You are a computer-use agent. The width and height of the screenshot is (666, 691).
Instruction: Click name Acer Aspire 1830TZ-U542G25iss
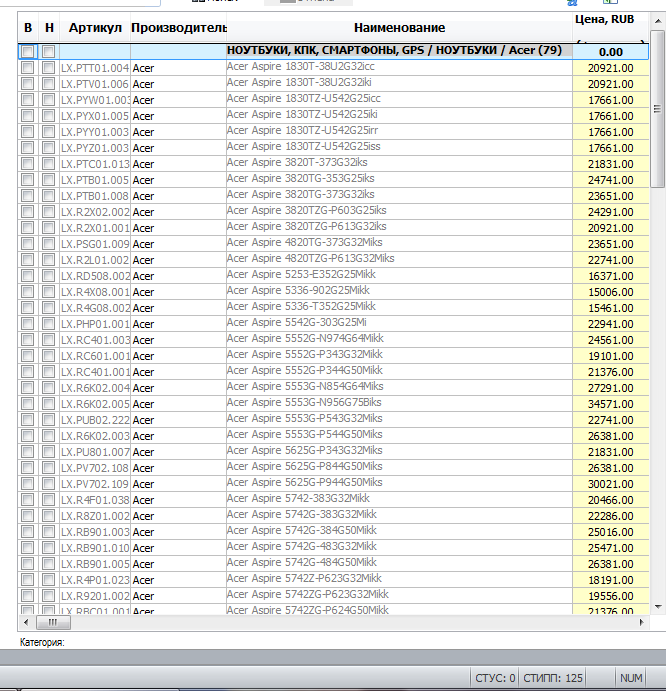pyautogui.click(x=303, y=146)
